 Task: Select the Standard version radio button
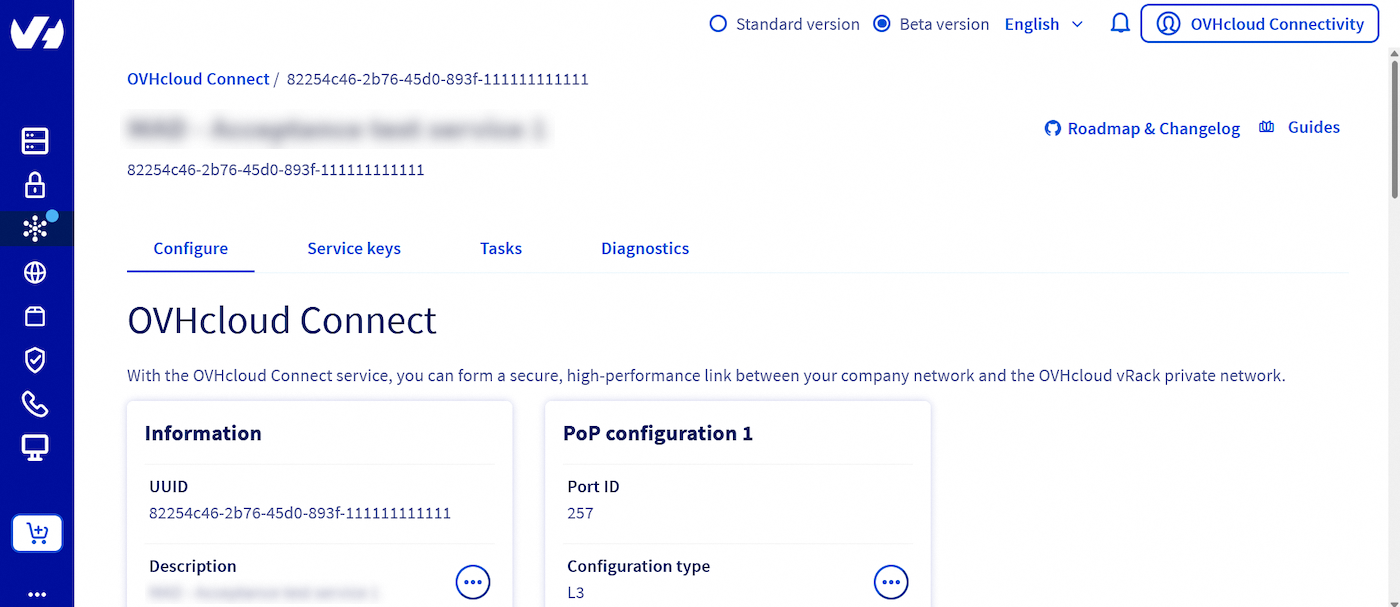pyautogui.click(x=717, y=24)
